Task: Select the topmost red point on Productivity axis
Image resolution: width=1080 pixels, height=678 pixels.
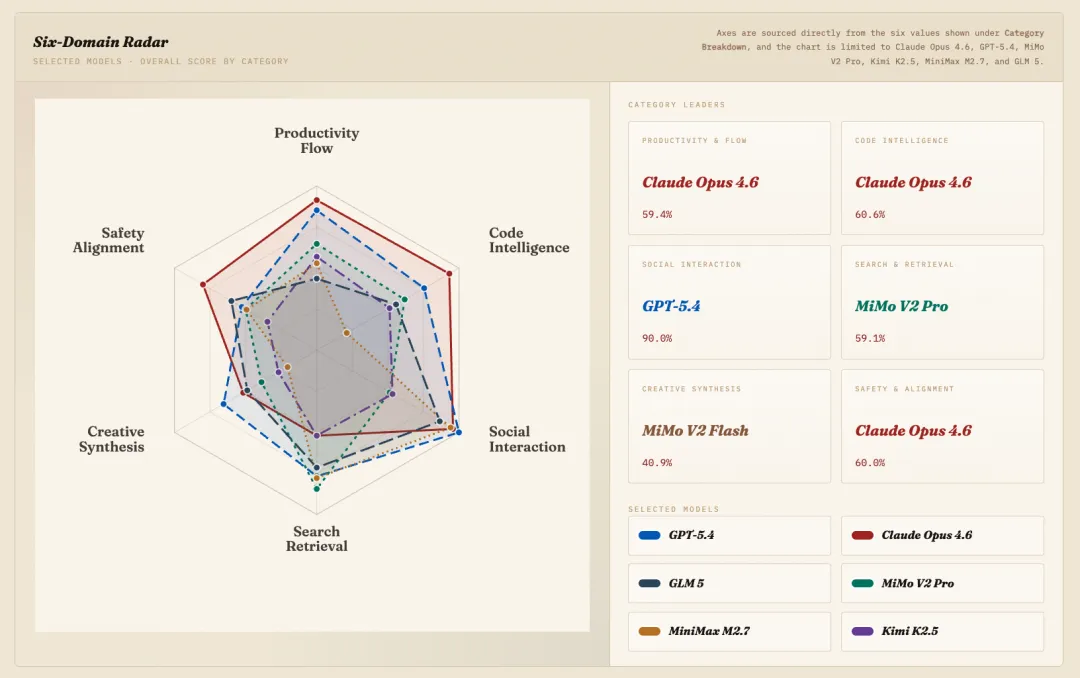Action: point(317,201)
